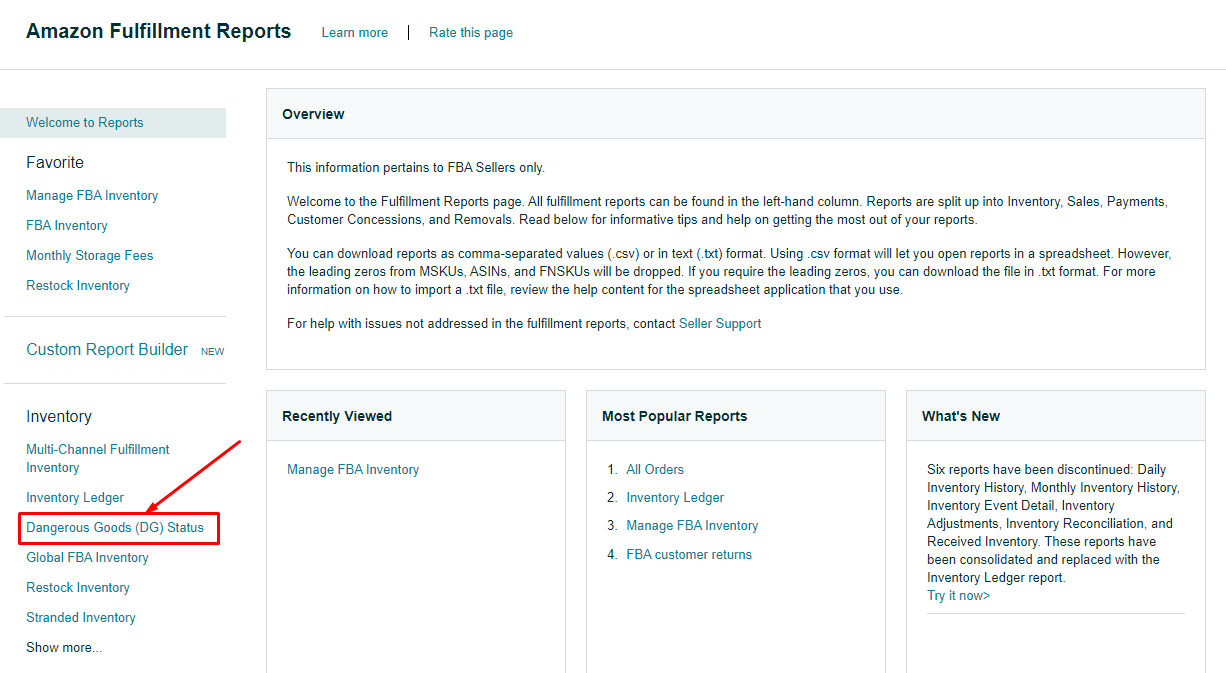Click Rate this page link

pyautogui.click(x=471, y=33)
